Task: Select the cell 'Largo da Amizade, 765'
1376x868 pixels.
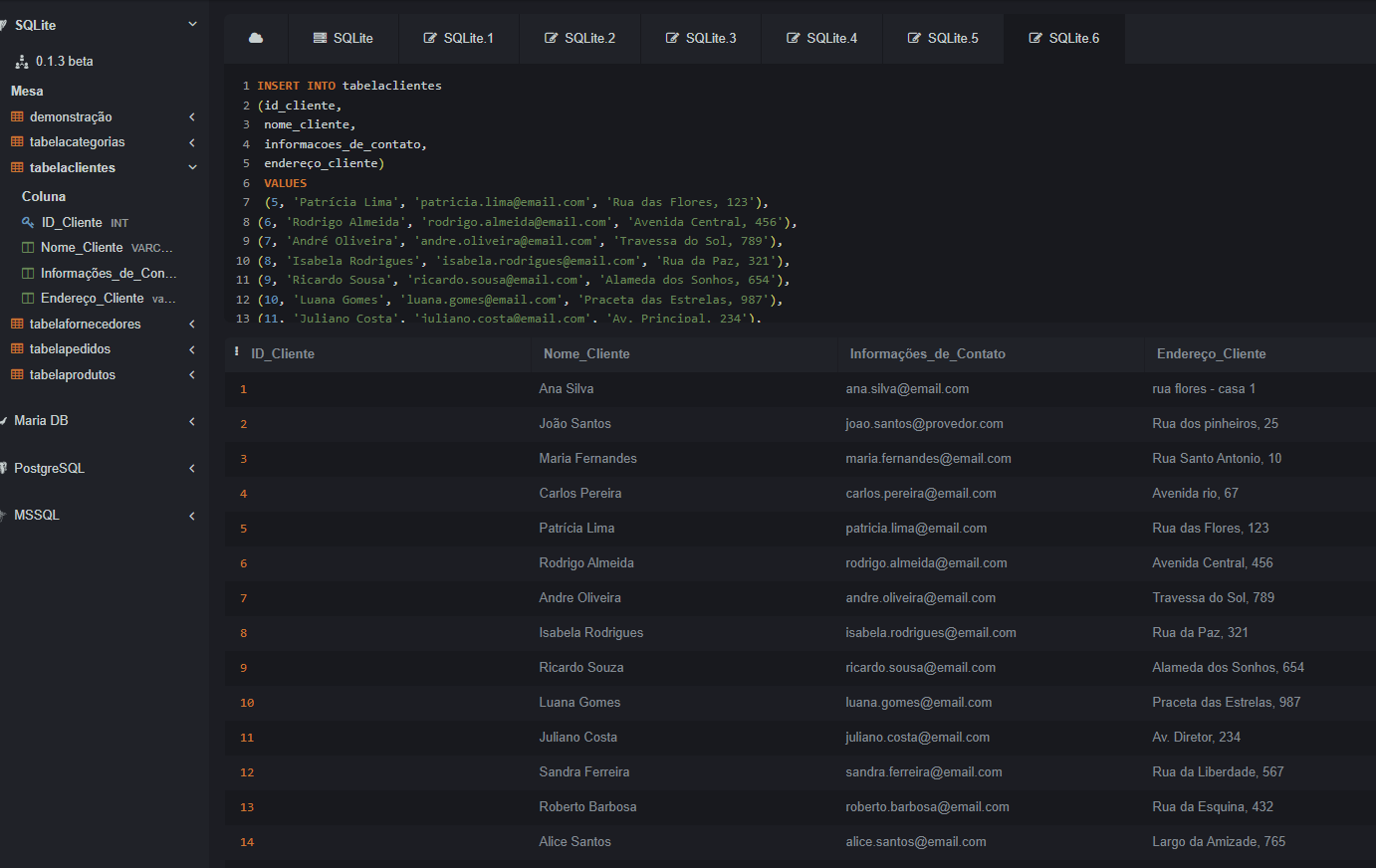Action: coord(1219,841)
